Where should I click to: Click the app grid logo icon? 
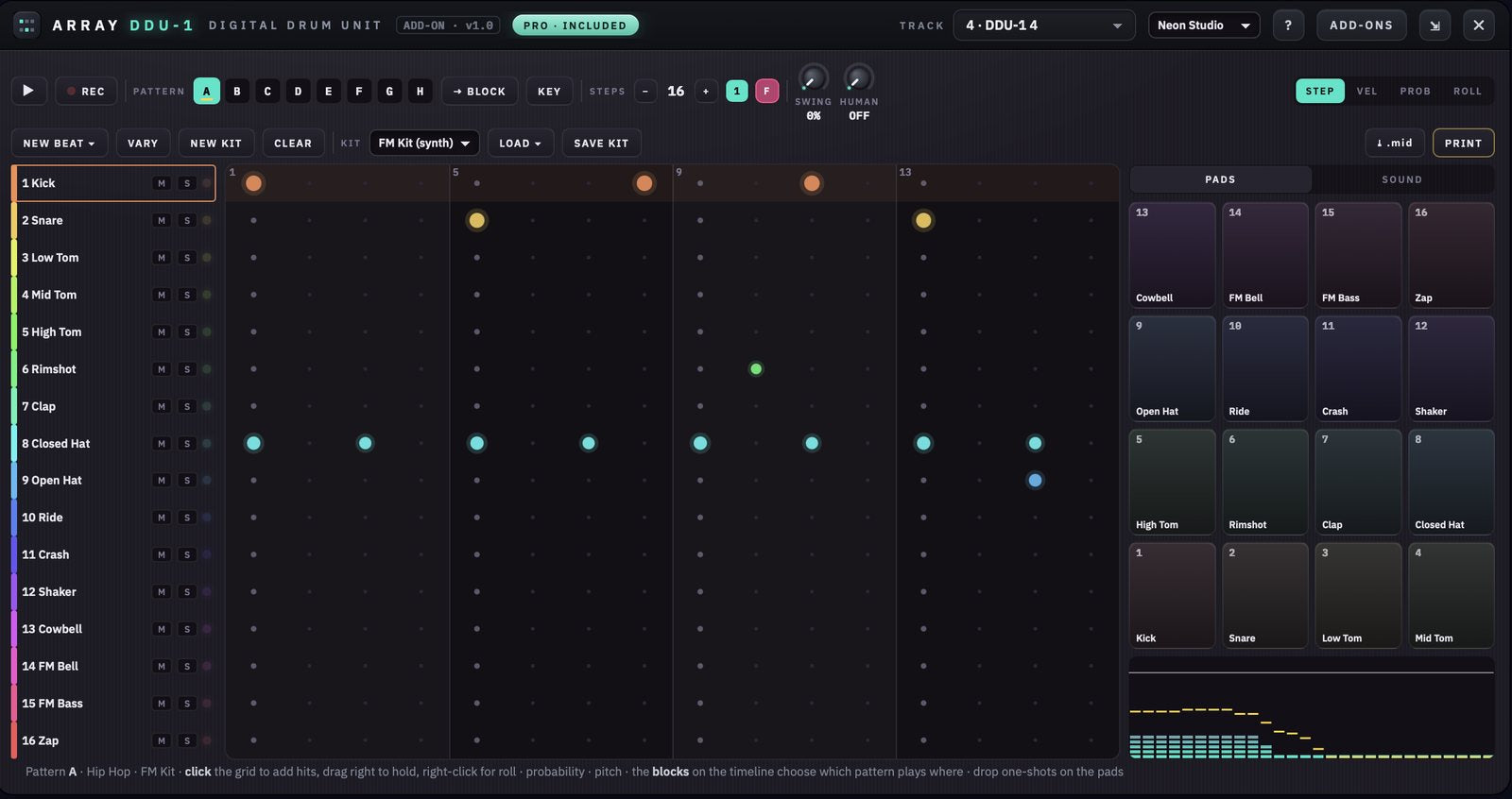pyautogui.click(x=26, y=25)
